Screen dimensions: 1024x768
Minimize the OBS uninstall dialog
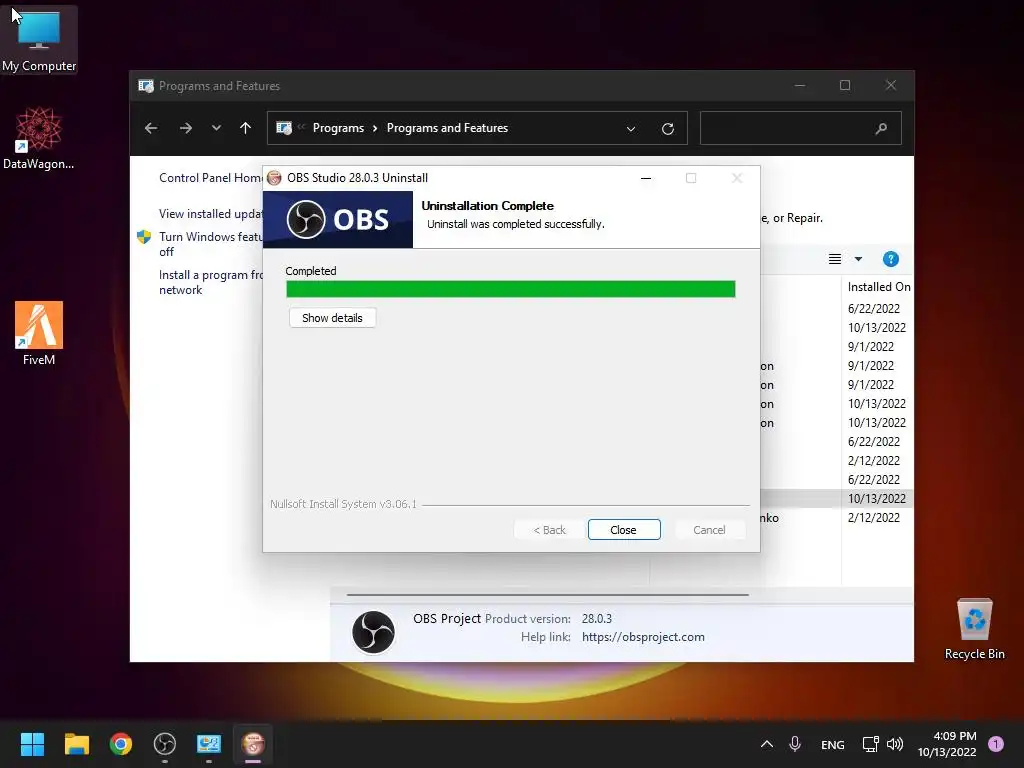pyautogui.click(x=646, y=178)
